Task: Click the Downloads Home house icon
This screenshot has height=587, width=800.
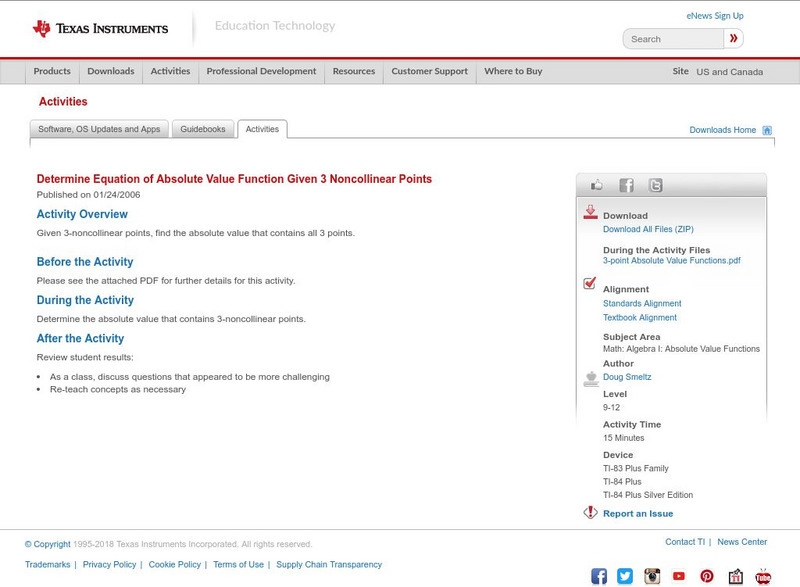Action: [x=767, y=130]
